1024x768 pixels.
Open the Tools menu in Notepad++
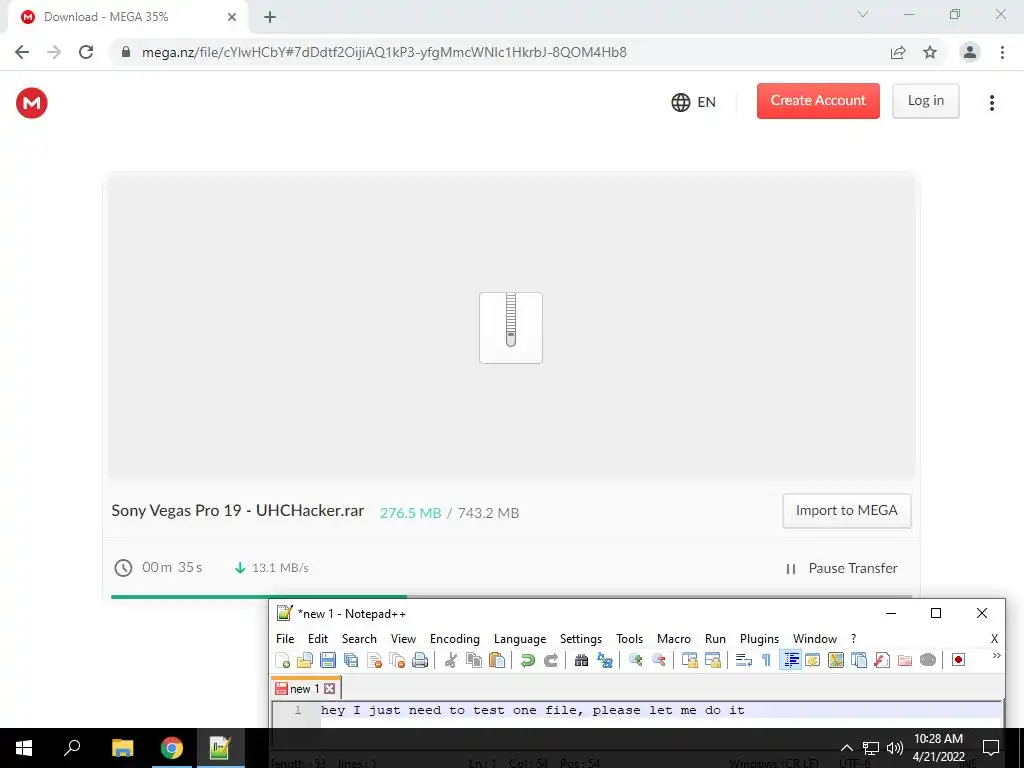(630, 639)
